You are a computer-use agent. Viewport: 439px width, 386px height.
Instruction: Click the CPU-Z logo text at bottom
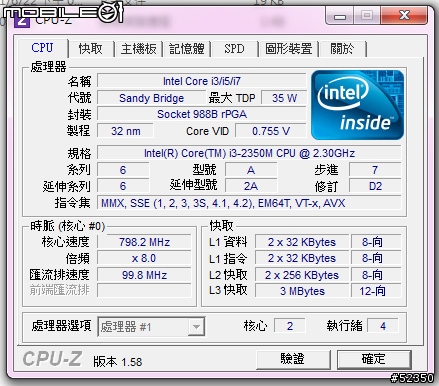[52, 359]
